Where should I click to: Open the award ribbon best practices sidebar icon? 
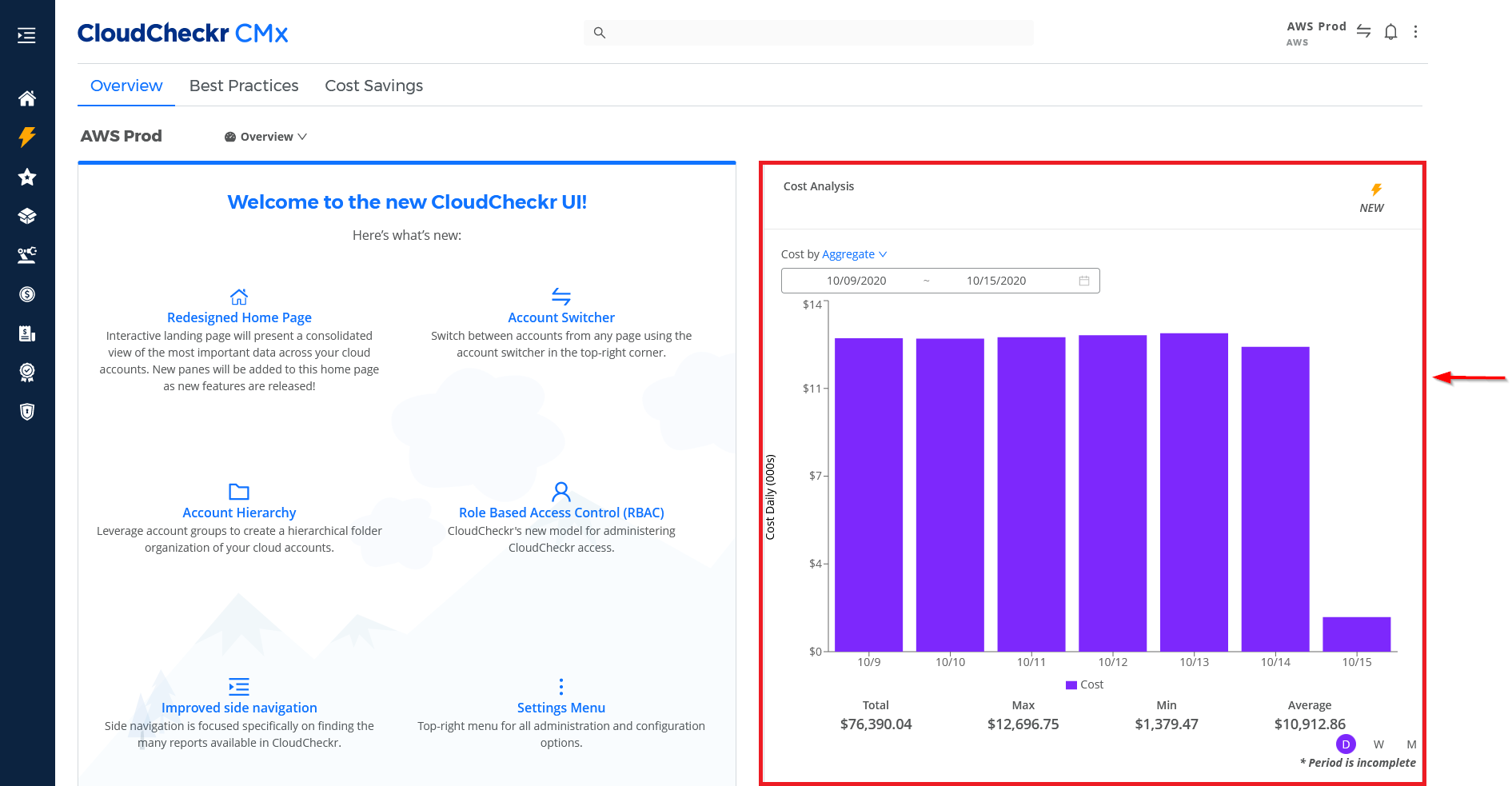pyautogui.click(x=27, y=373)
